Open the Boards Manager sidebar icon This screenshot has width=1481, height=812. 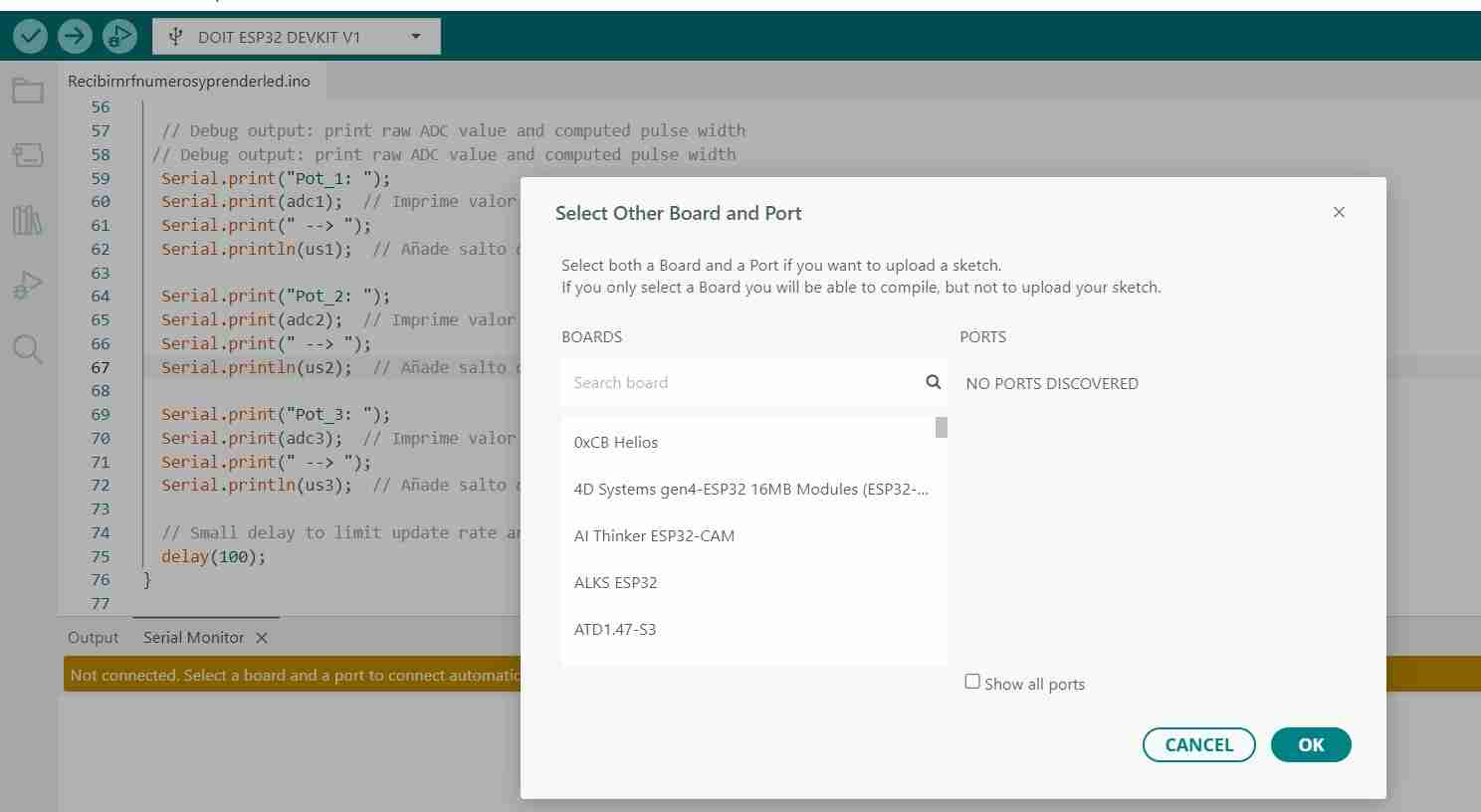(27, 154)
